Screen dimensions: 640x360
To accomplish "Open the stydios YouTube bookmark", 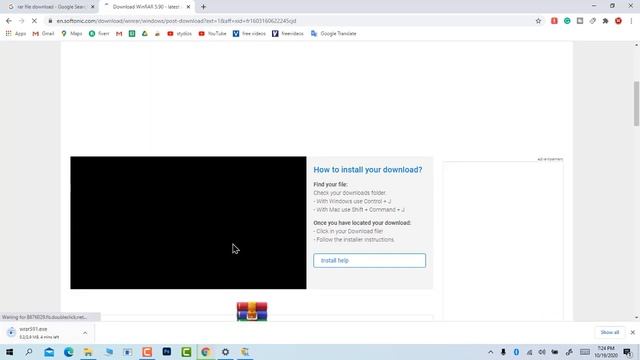I will pos(180,33).
